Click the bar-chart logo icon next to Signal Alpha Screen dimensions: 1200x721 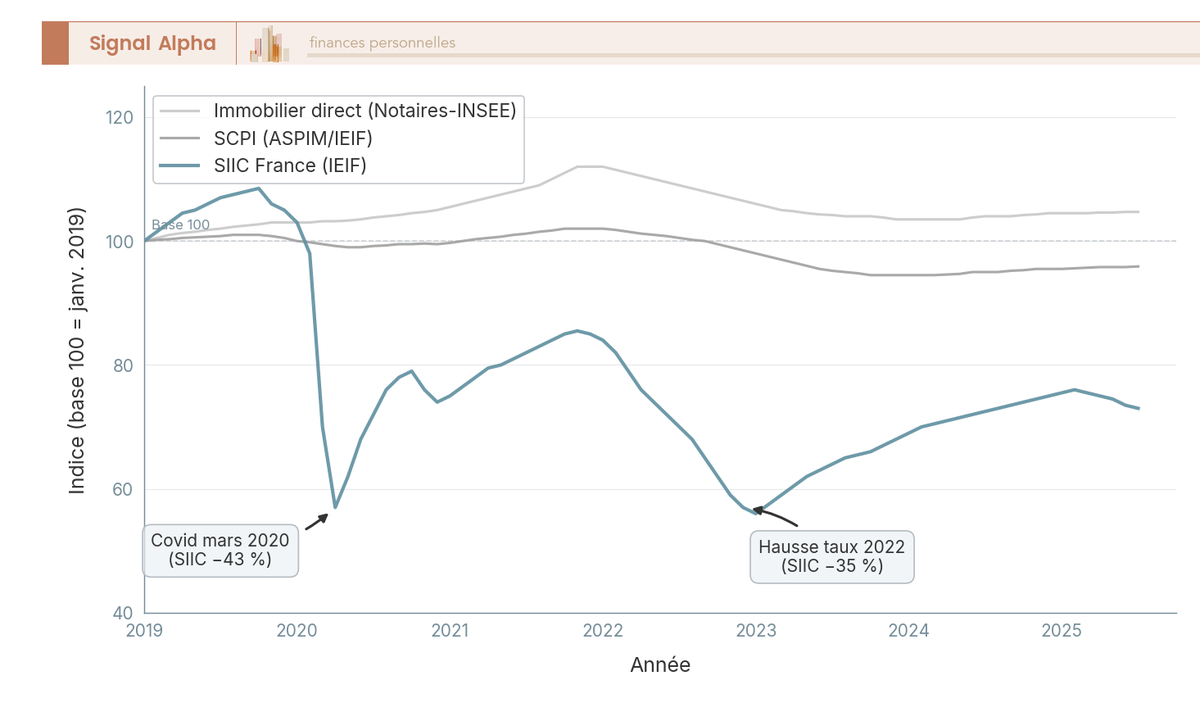(268, 43)
